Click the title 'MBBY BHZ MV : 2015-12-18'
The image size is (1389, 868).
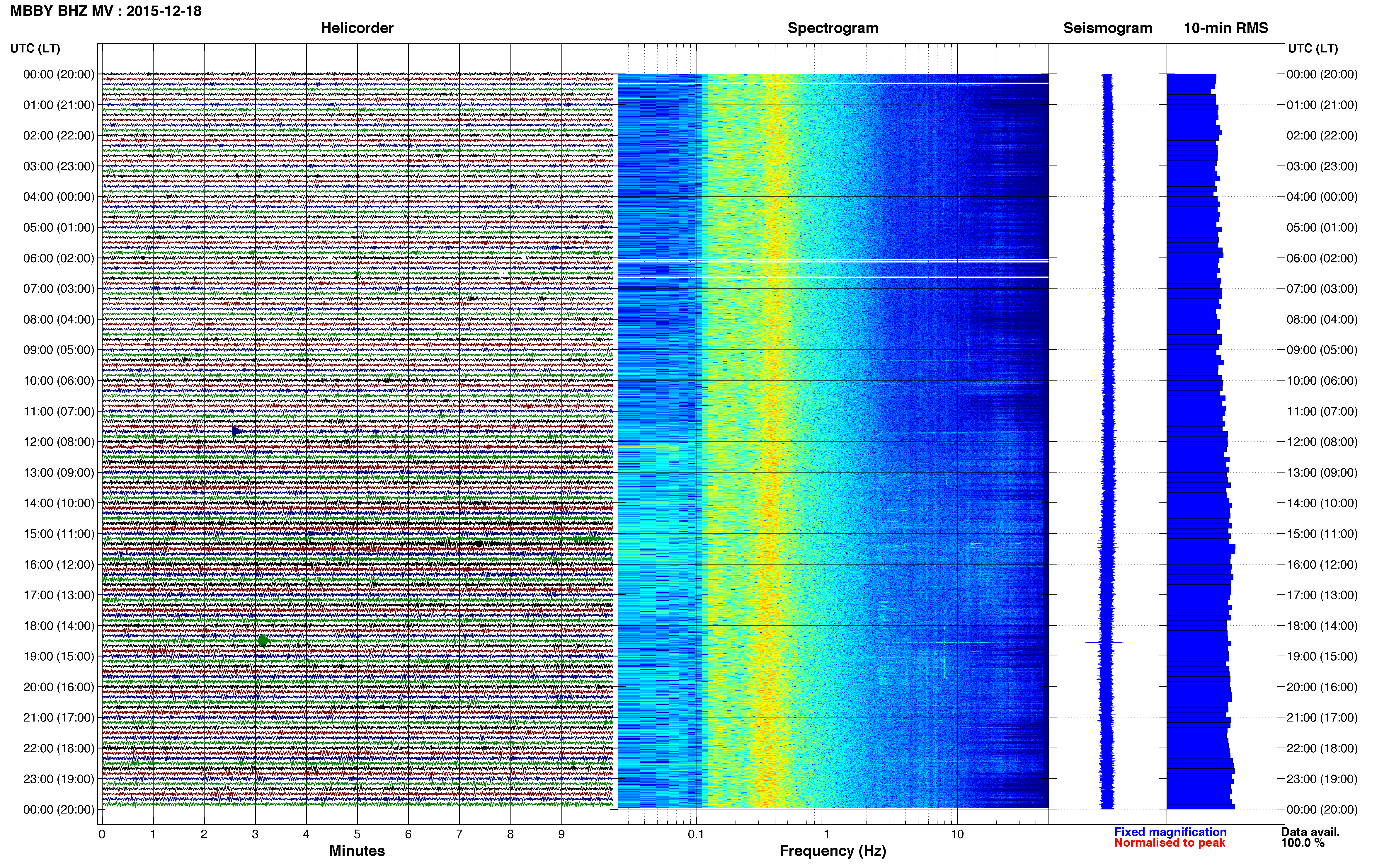click(106, 11)
